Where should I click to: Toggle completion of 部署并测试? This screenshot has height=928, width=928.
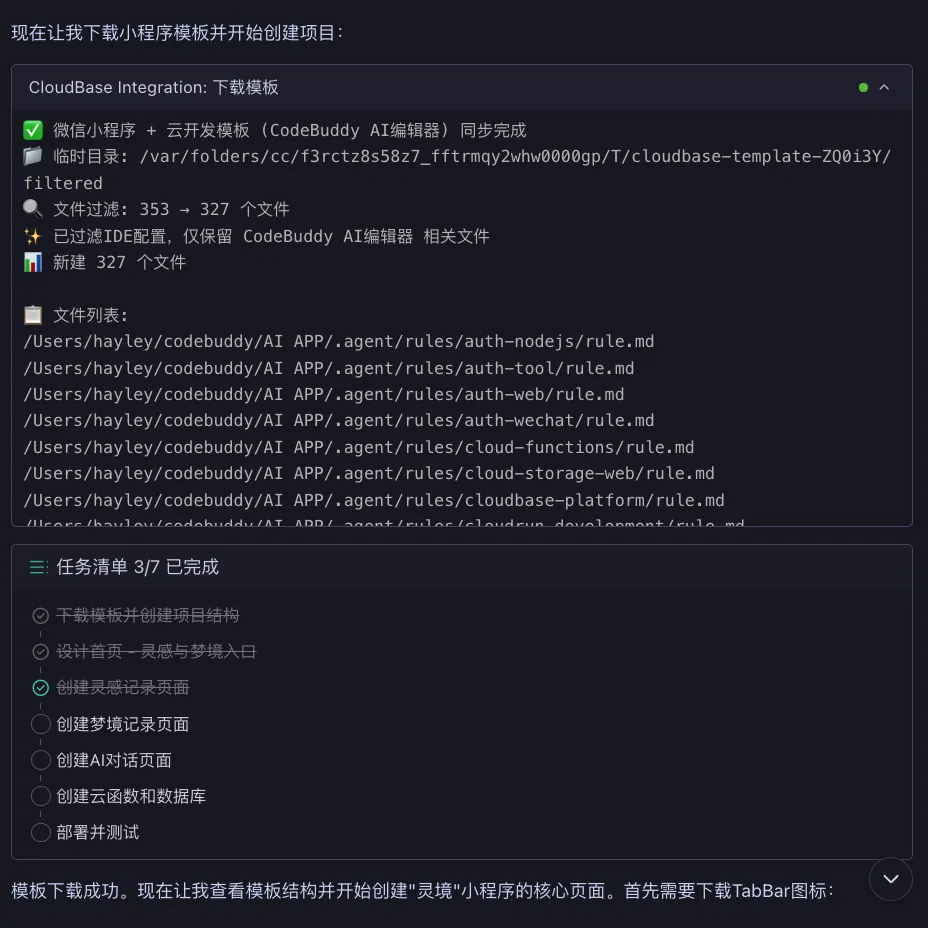click(40, 831)
